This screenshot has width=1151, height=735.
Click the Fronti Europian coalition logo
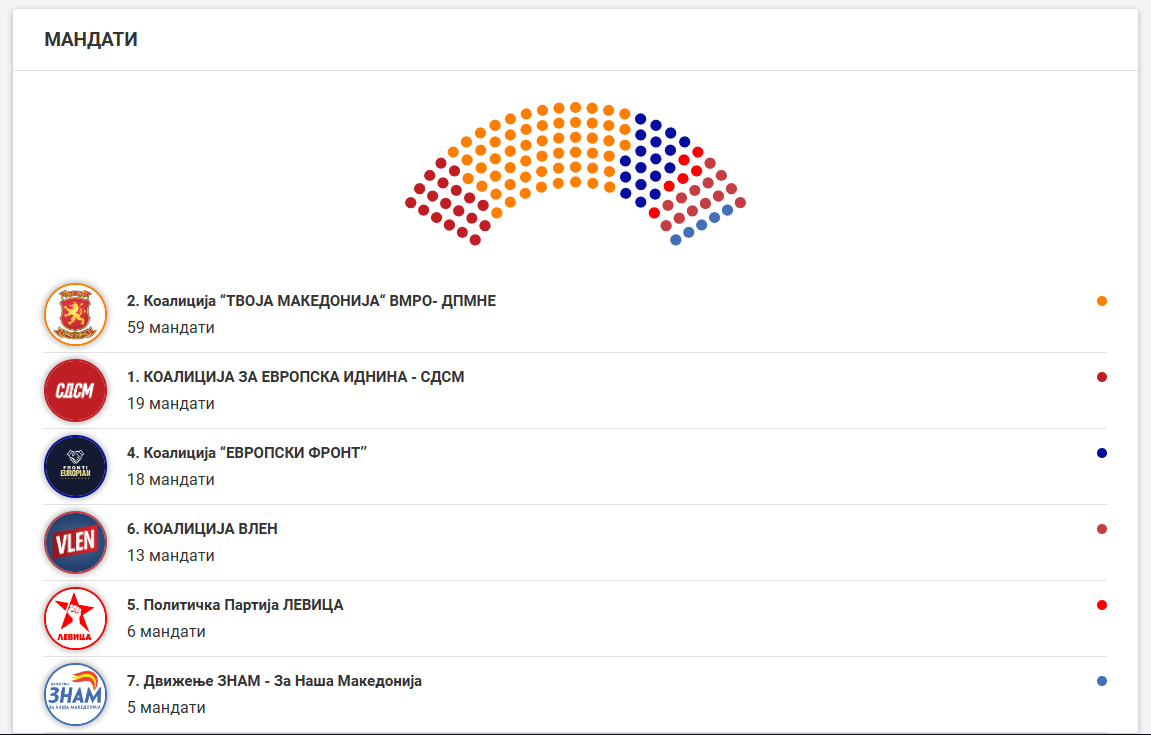75,466
